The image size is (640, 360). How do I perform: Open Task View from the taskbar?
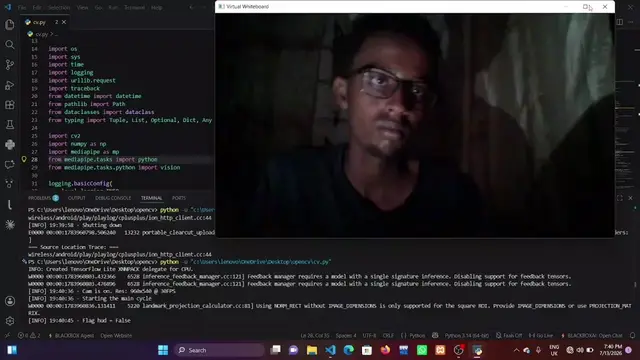tap(276, 350)
